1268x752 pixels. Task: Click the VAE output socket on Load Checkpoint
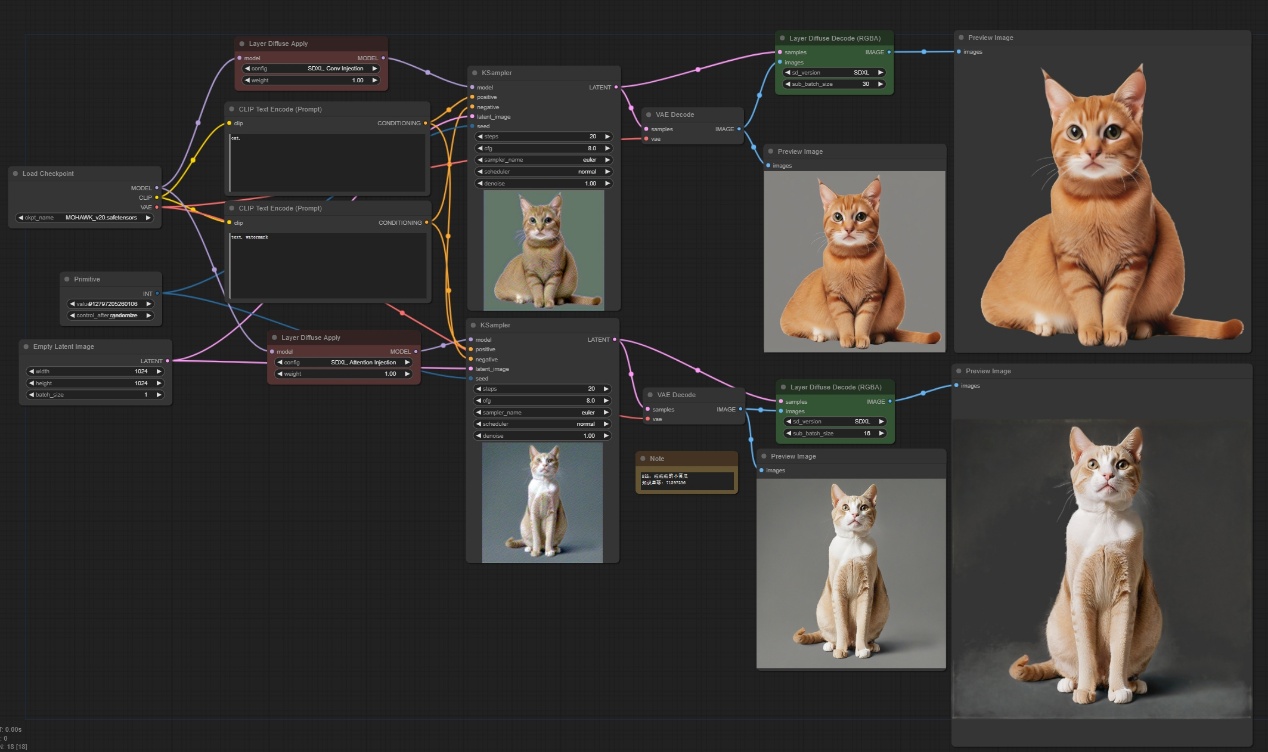click(x=156, y=207)
